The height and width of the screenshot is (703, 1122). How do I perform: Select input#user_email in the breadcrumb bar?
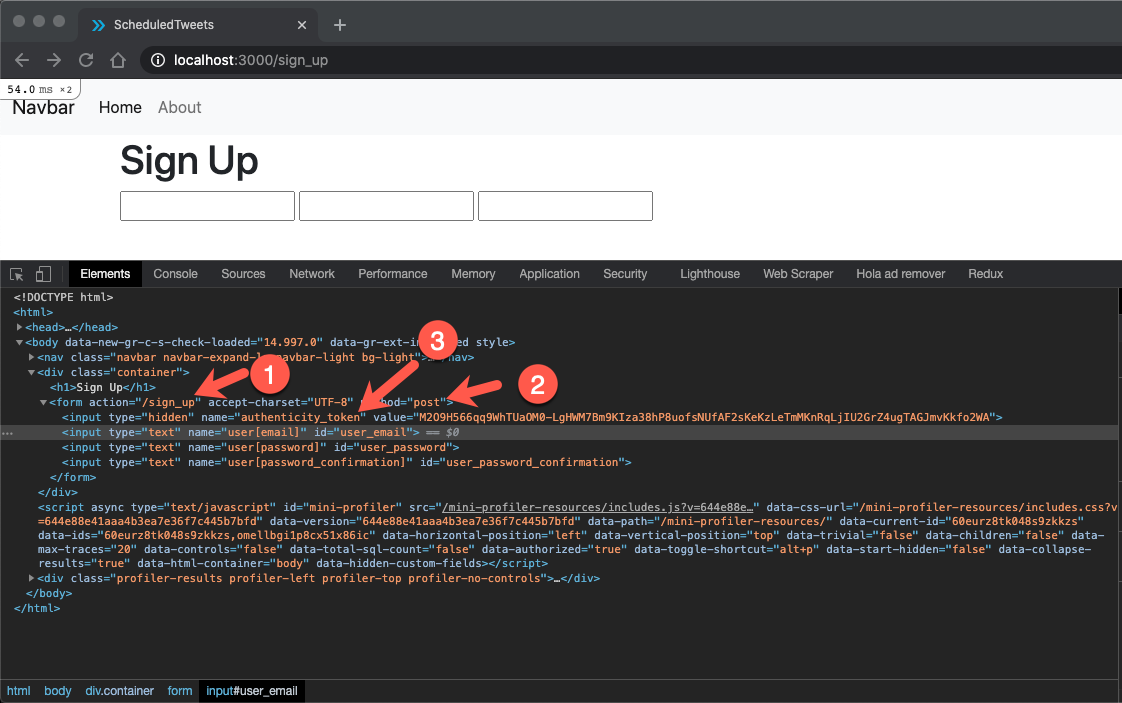click(252, 691)
